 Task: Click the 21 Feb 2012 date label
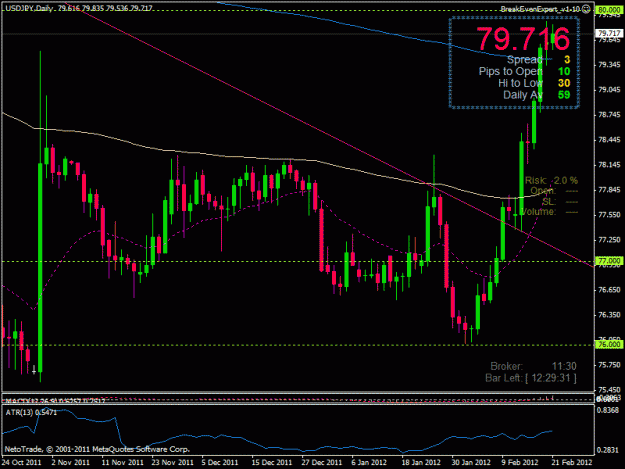pyautogui.click(x=572, y=462)
